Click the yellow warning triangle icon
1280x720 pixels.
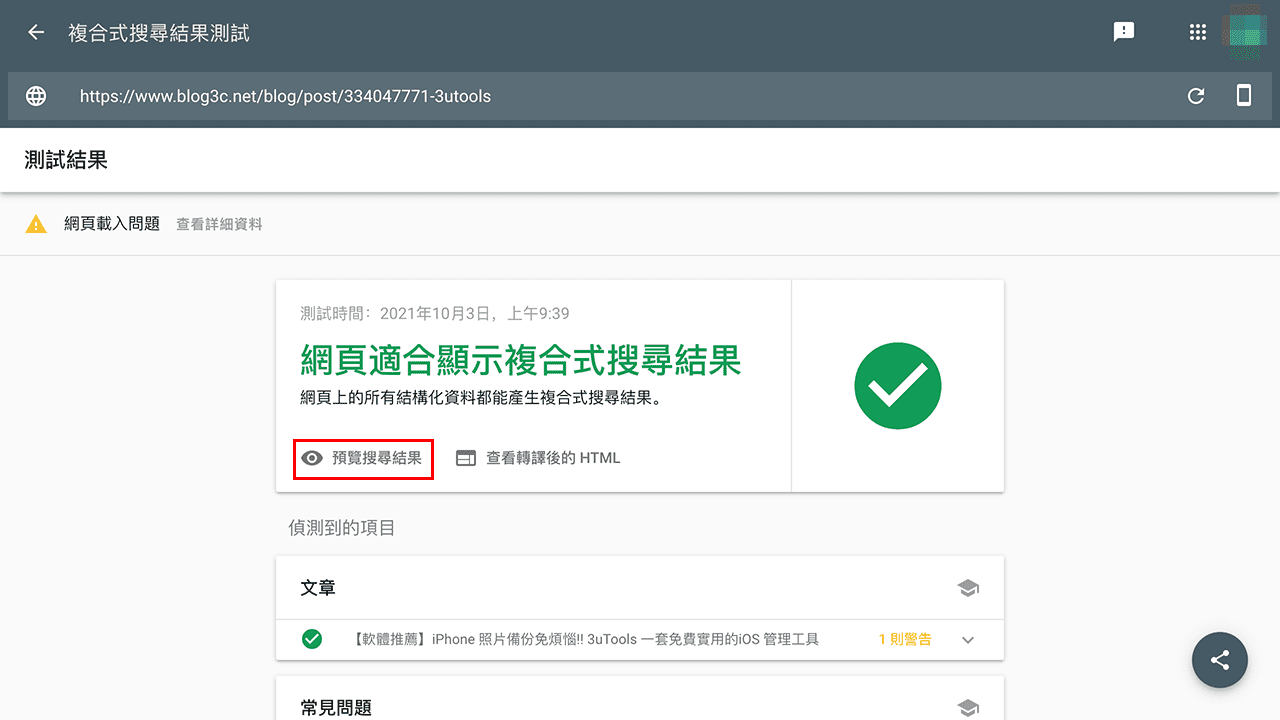(x=37, y=224)
